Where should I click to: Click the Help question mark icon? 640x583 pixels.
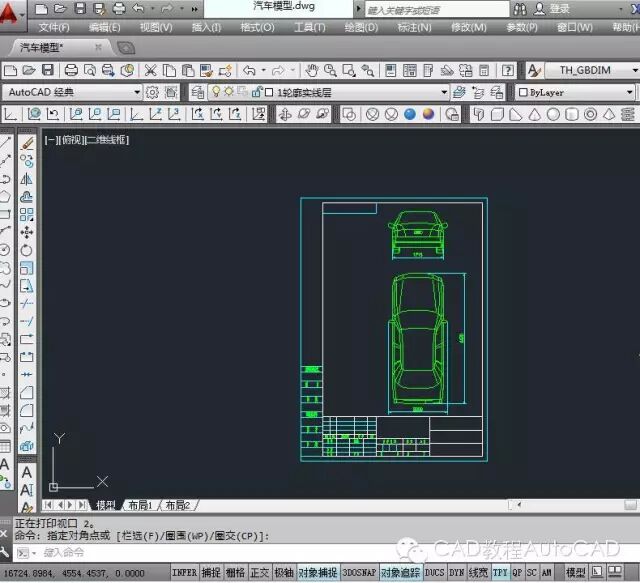point(508,71)
